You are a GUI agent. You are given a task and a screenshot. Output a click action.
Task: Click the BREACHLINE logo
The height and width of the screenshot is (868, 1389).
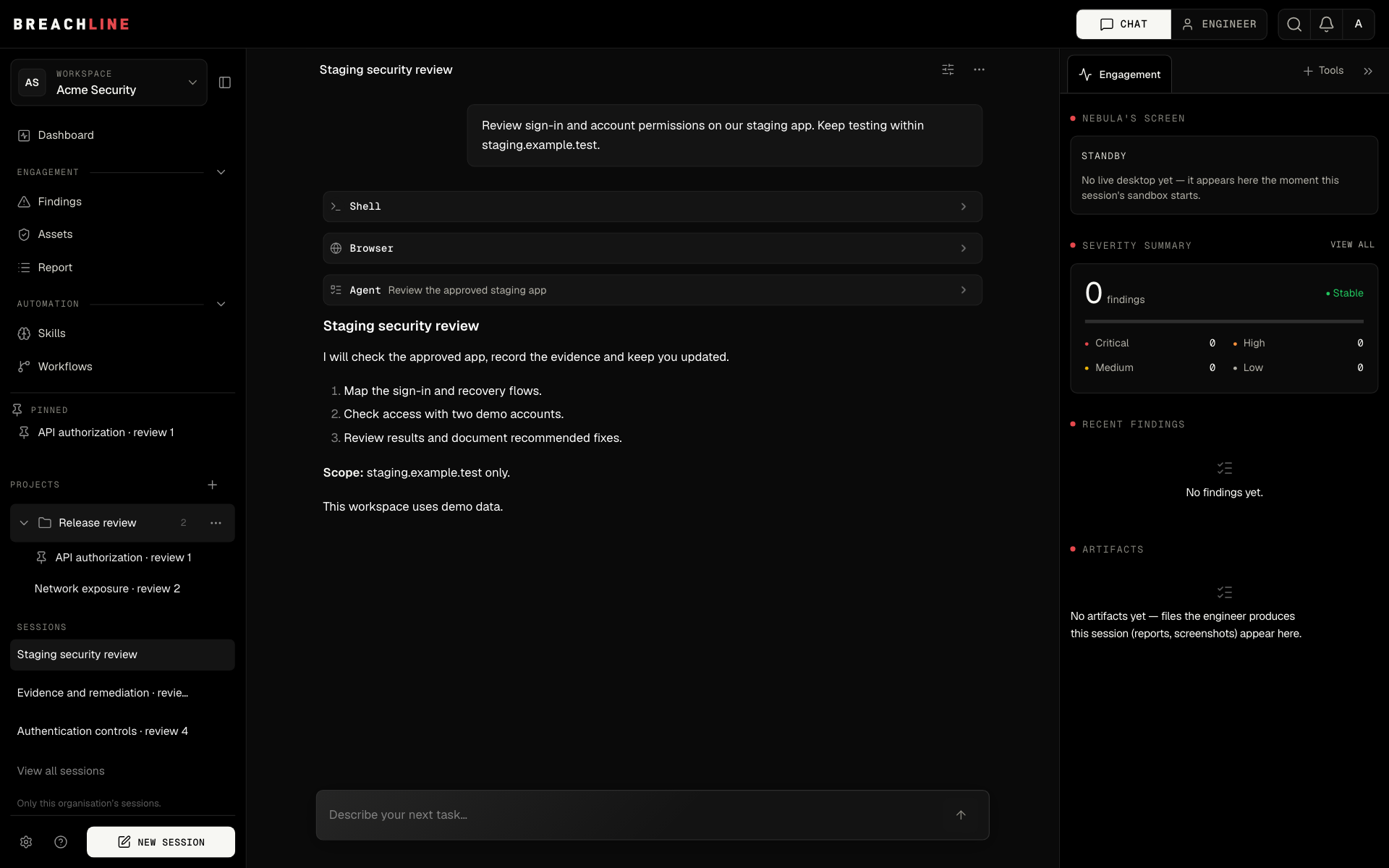point(72,25)
